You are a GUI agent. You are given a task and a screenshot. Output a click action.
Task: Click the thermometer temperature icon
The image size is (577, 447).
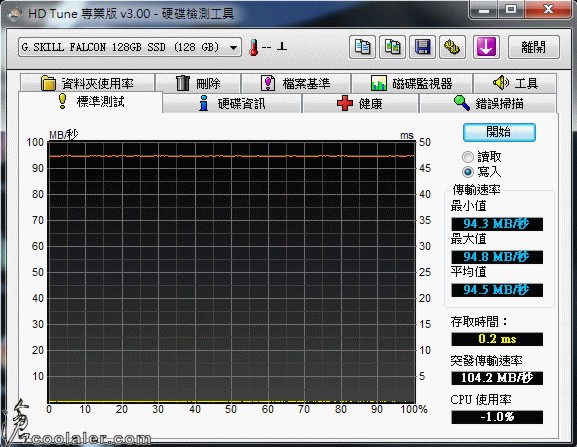pyautogui.click(x=254, y=47)
